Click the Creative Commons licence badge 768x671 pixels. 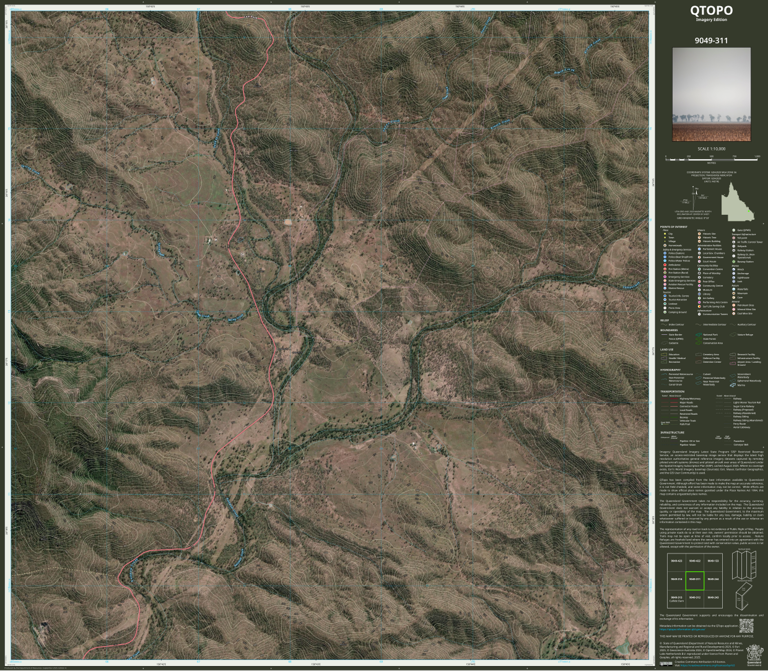[666, 664]
